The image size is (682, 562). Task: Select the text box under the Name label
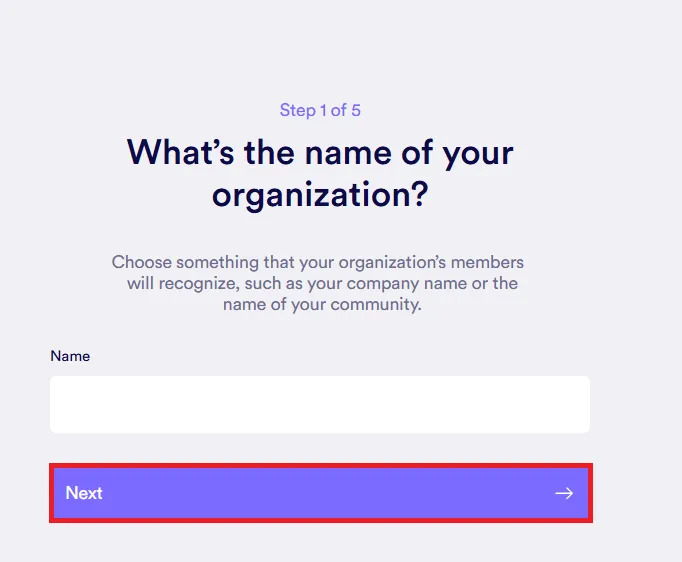pos(320,404)
